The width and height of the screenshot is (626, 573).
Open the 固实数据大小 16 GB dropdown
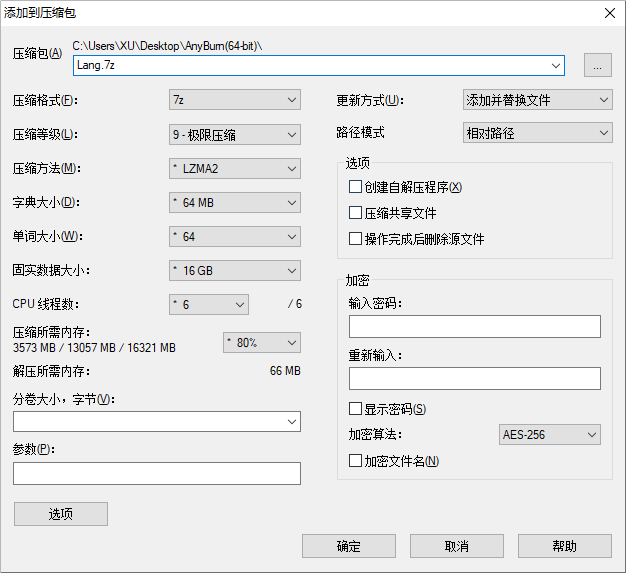[x=235, y=270]
